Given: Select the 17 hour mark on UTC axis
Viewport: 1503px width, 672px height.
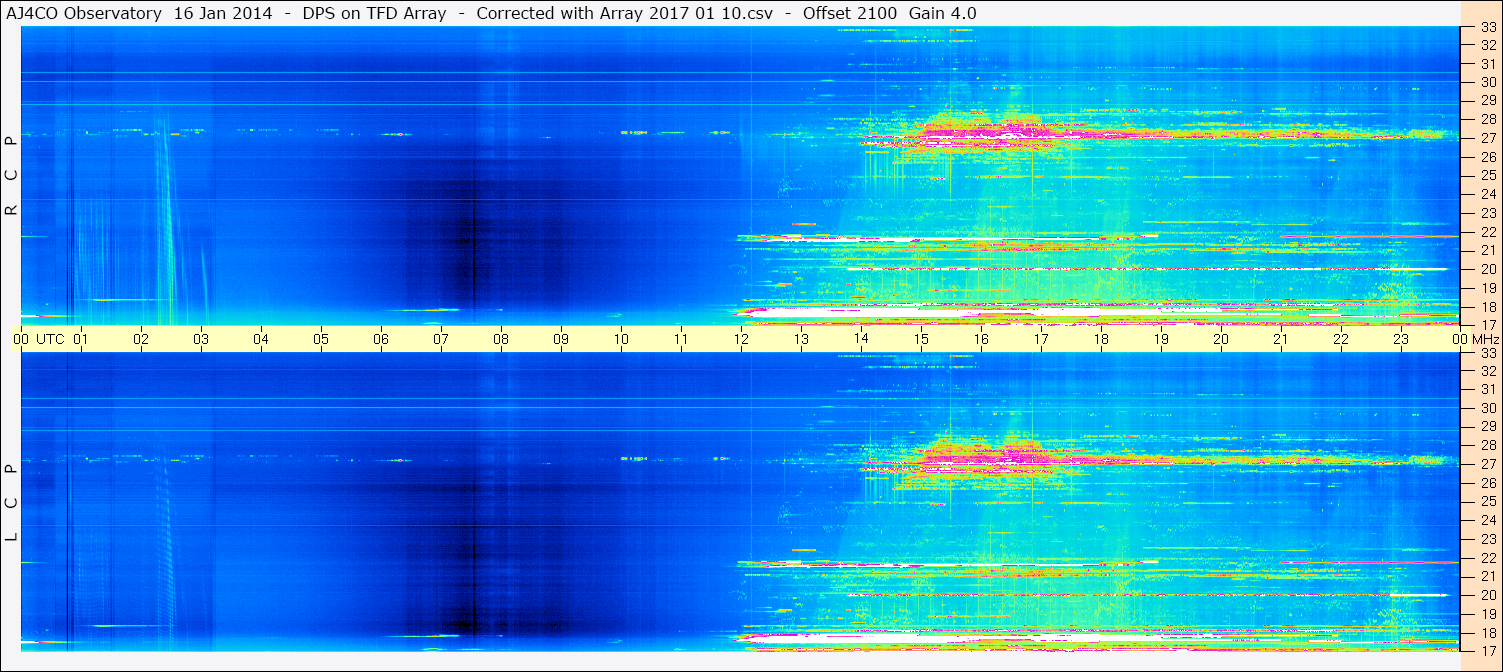Looking at the screenshot, I should pos(1041,339).
